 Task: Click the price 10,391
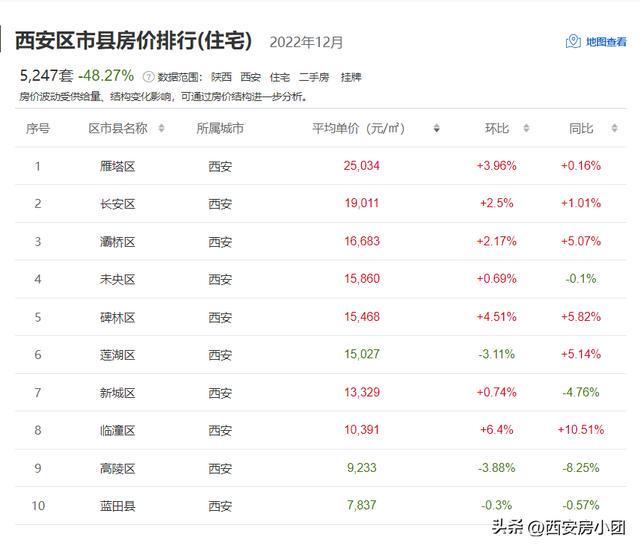(x=362, y=430)
